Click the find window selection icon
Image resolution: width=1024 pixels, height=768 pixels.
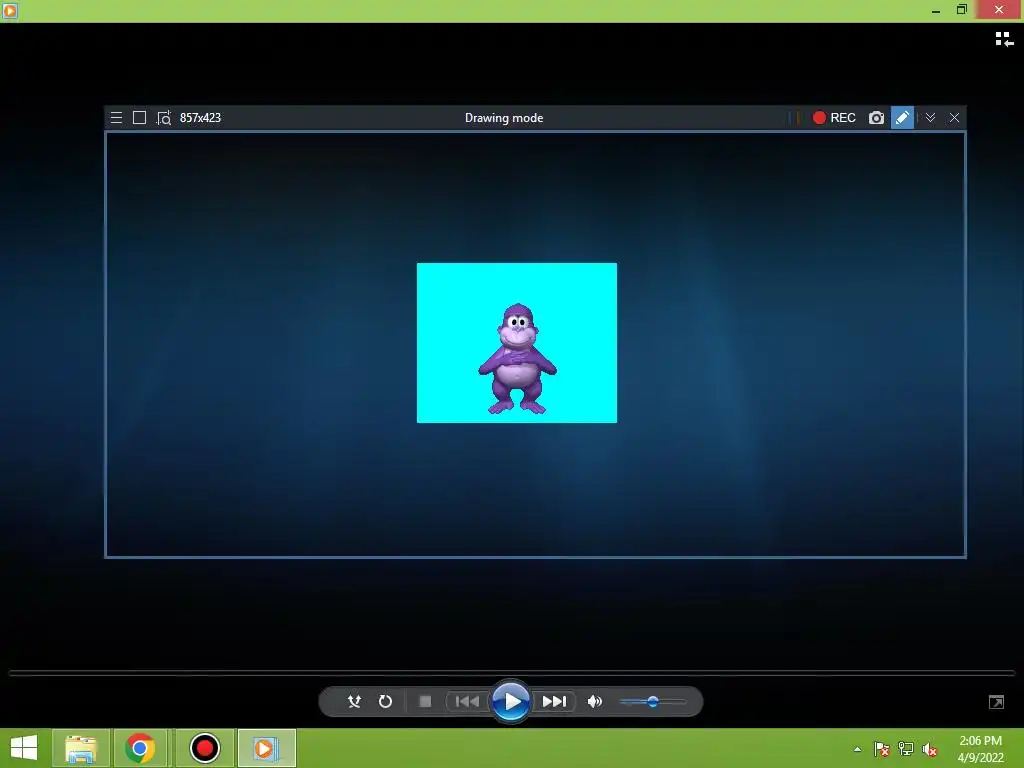pyautogui.click(x=163, y=118)
